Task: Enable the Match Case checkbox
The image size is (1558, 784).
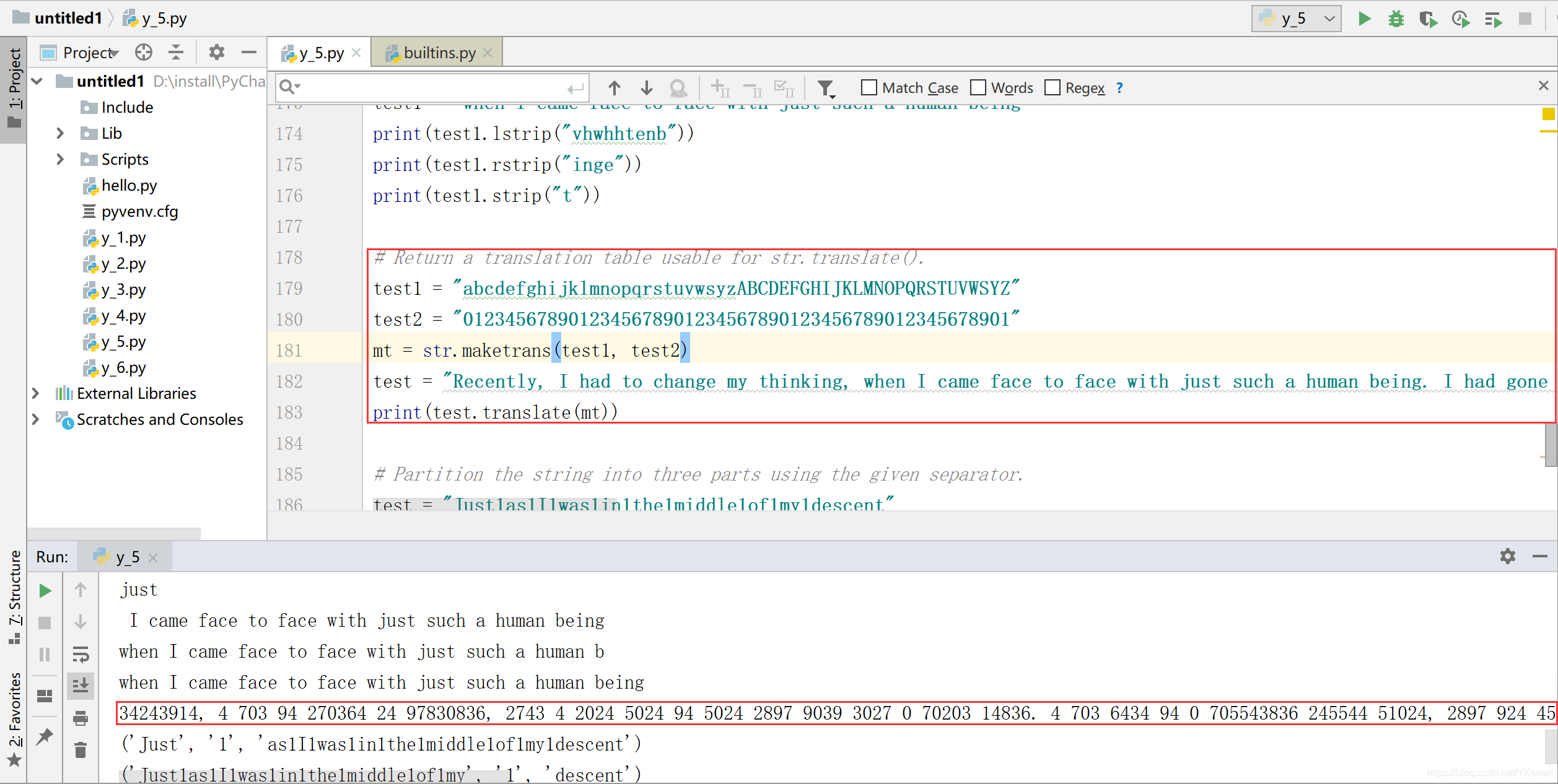Action: (x=869, y=88)
